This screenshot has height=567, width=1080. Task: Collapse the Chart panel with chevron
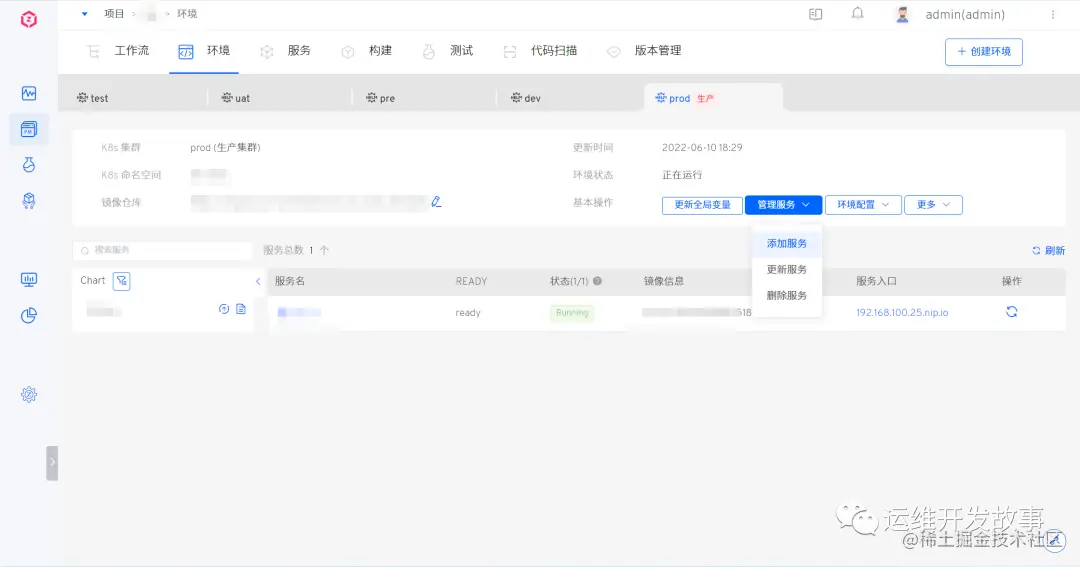258,281
